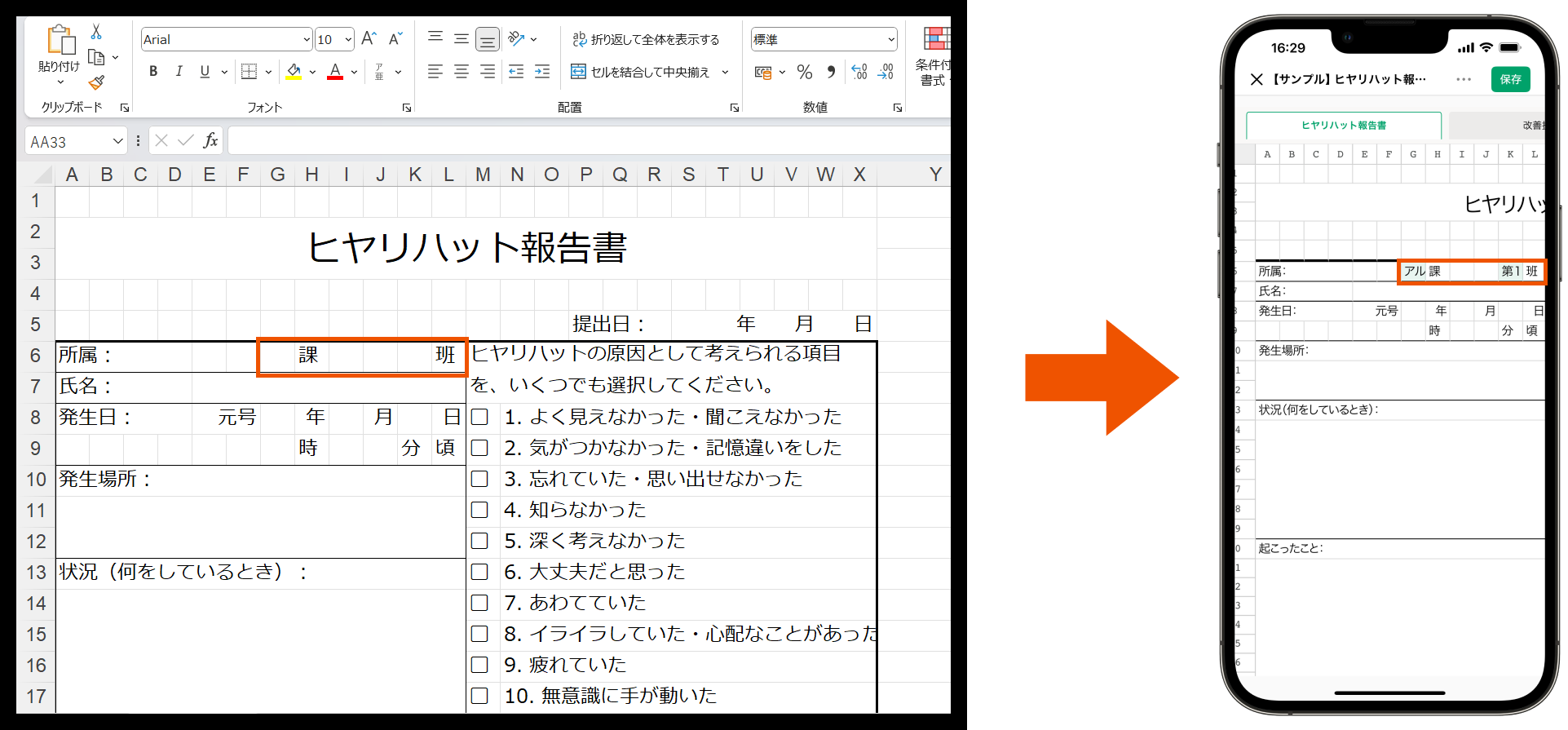
Task: Check box for 9. 疲れていた
Action: (x=479, y=665)
